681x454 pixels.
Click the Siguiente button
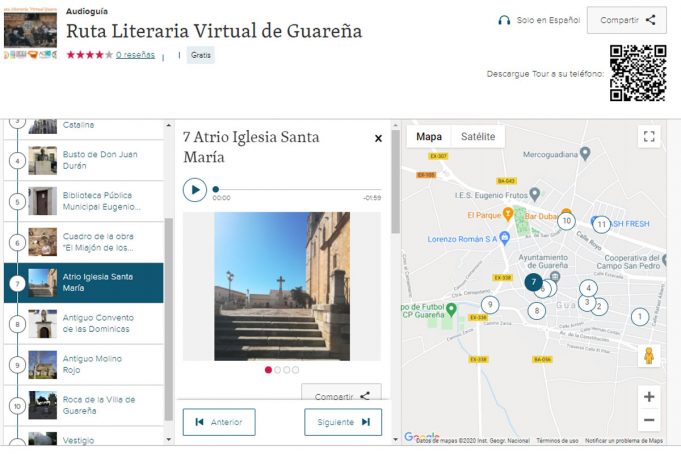343,422
